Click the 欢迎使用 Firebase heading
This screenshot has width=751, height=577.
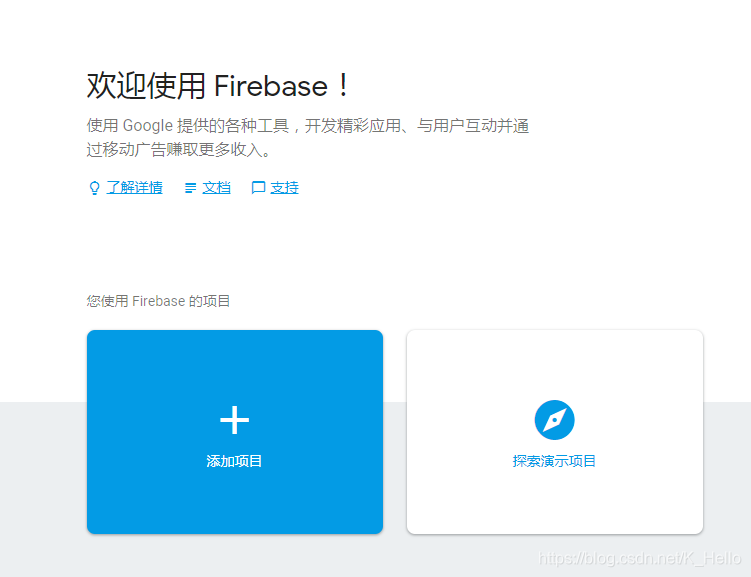[x=219, y=86]
